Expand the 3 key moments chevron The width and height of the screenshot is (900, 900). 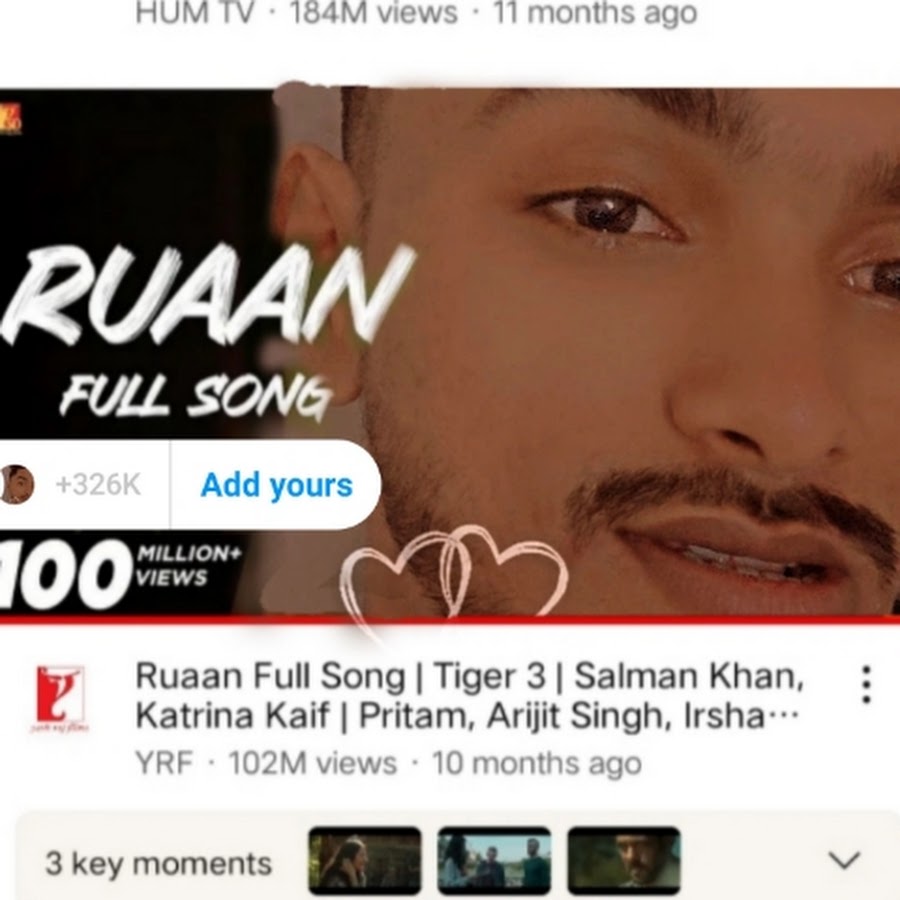pos(845,860)
